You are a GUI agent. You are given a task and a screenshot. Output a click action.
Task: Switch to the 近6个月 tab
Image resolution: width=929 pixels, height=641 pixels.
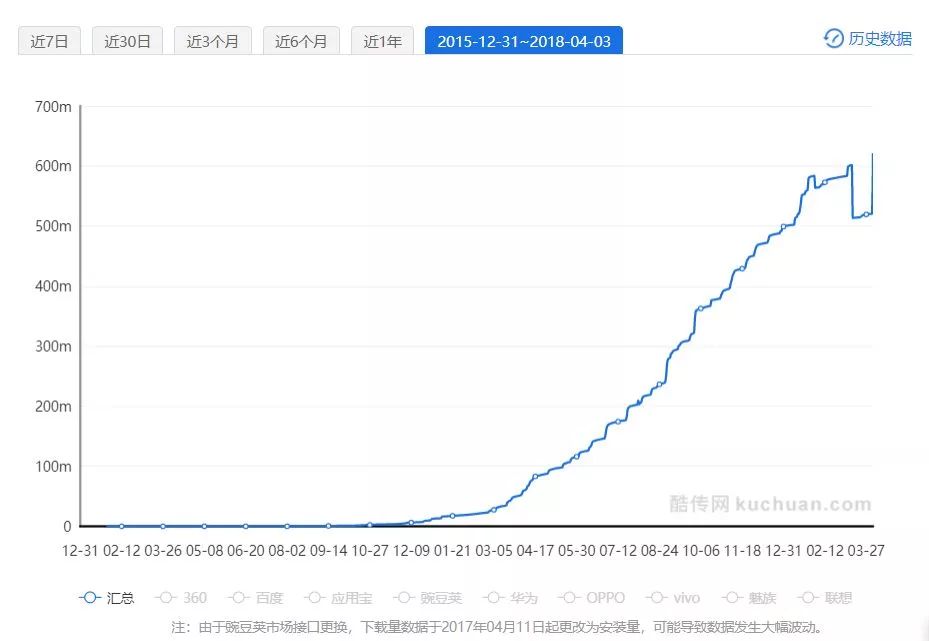tap(301, 41)
